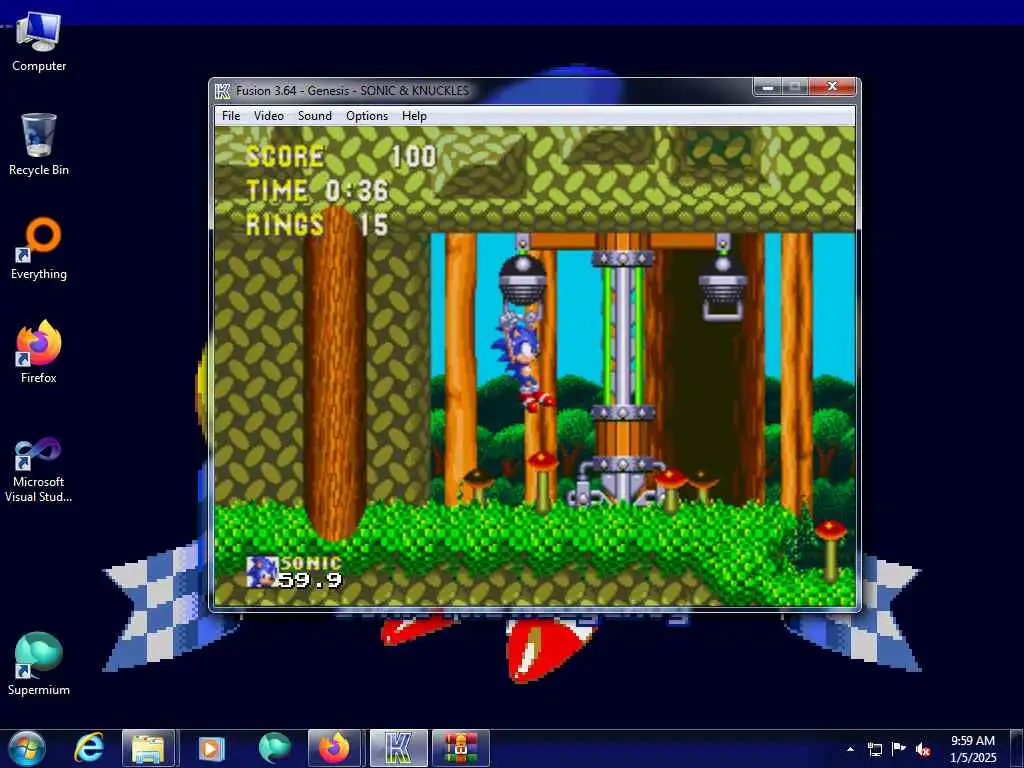Select the Everything desktop shortcut

coord(39,249)
